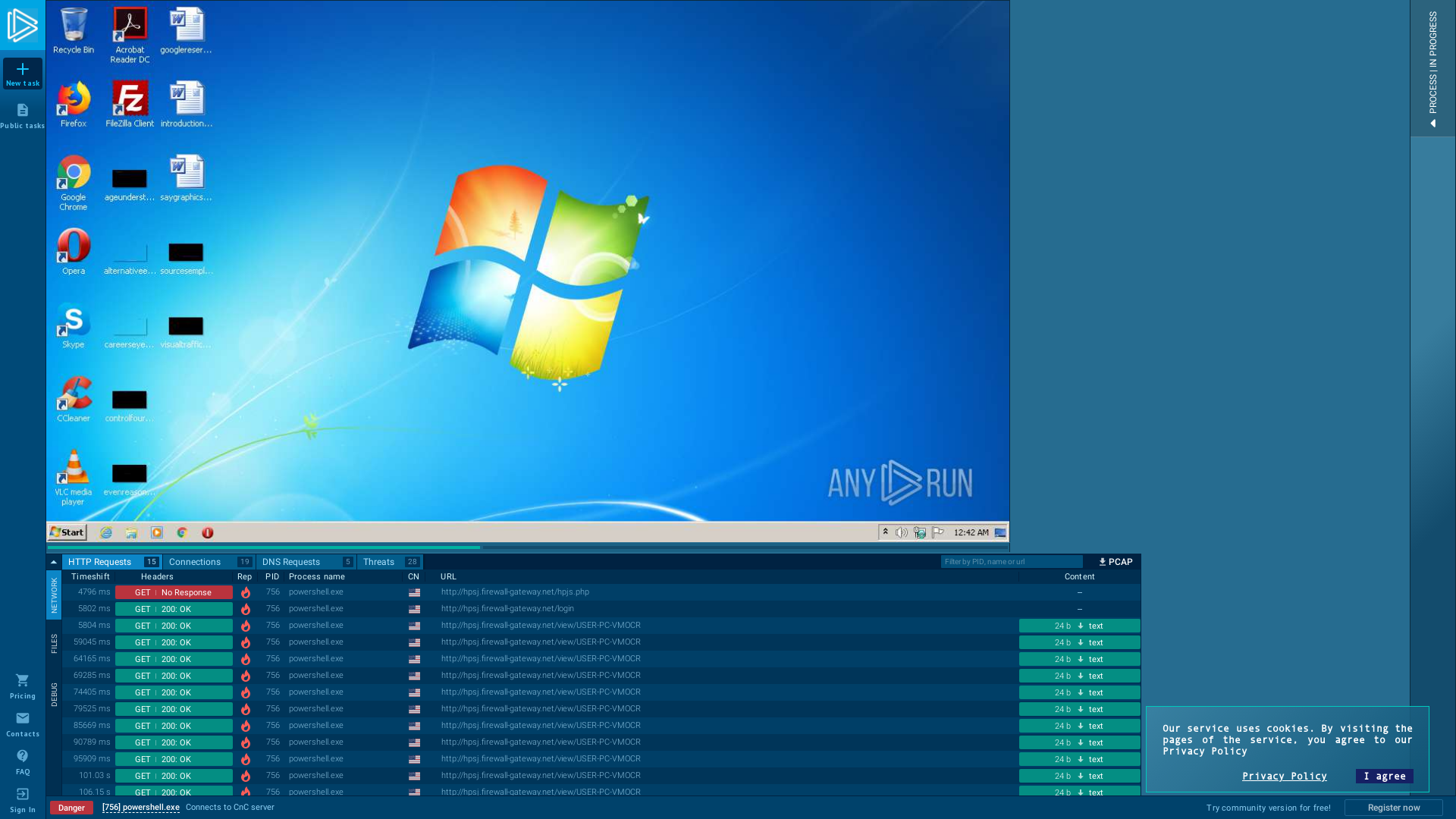Click the [756] powershell.exe link in status bar
The height and width of the screenshot is (819, 1456).
click(141, 808)
